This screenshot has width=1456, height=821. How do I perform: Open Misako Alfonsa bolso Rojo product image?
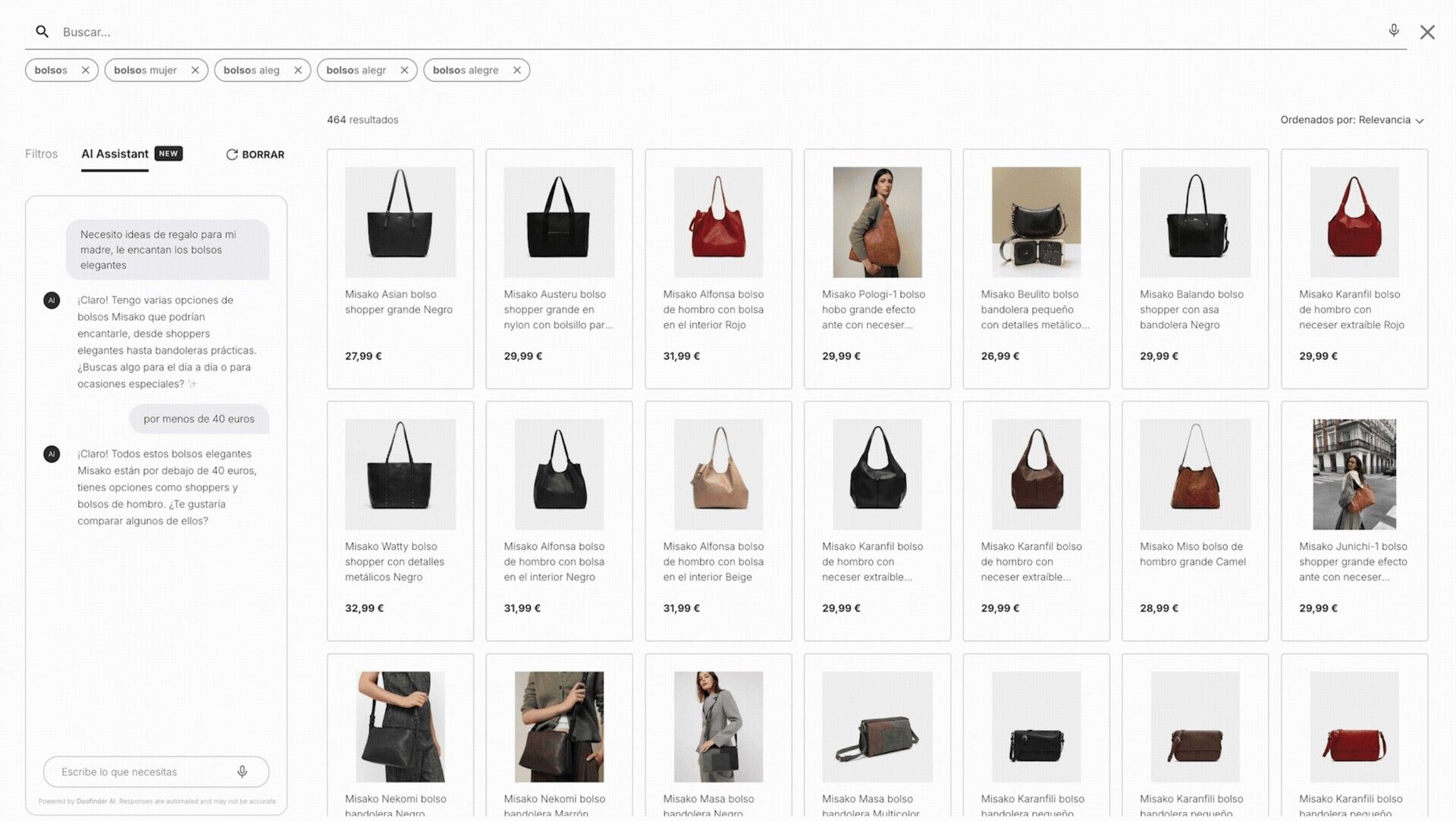(x=717, y=222)
